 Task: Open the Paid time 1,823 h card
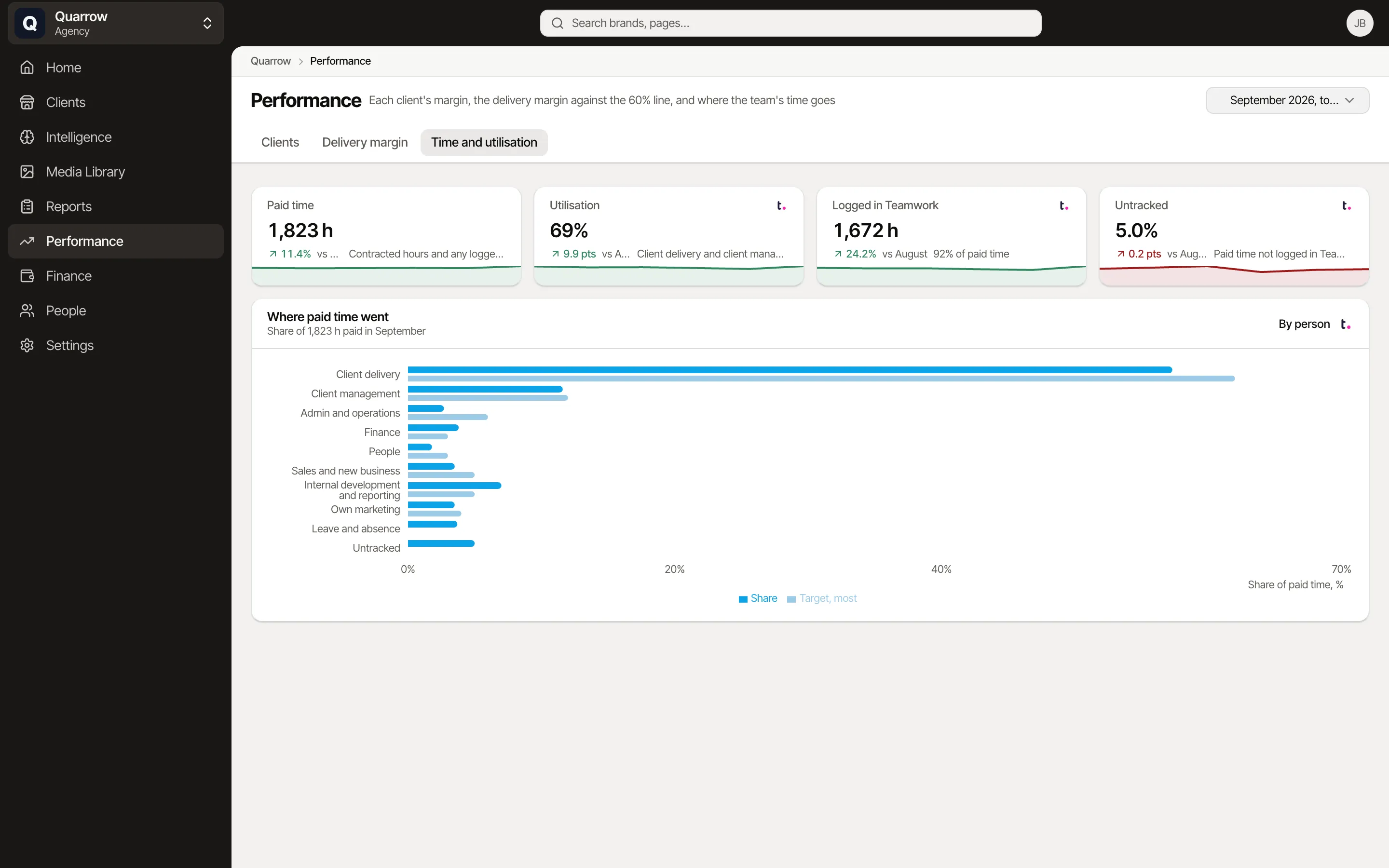pos(386,236)
